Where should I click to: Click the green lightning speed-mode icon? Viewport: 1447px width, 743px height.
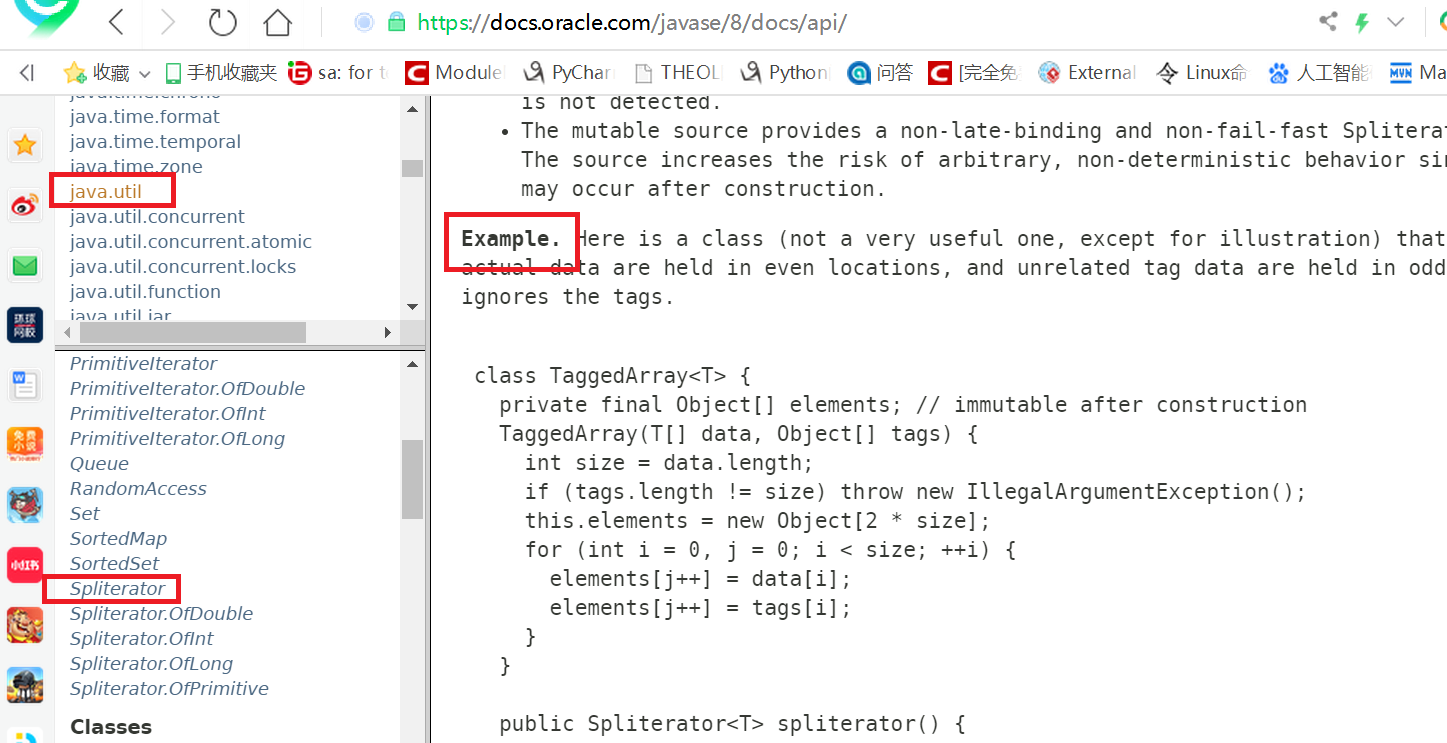tap(1361, 21)
